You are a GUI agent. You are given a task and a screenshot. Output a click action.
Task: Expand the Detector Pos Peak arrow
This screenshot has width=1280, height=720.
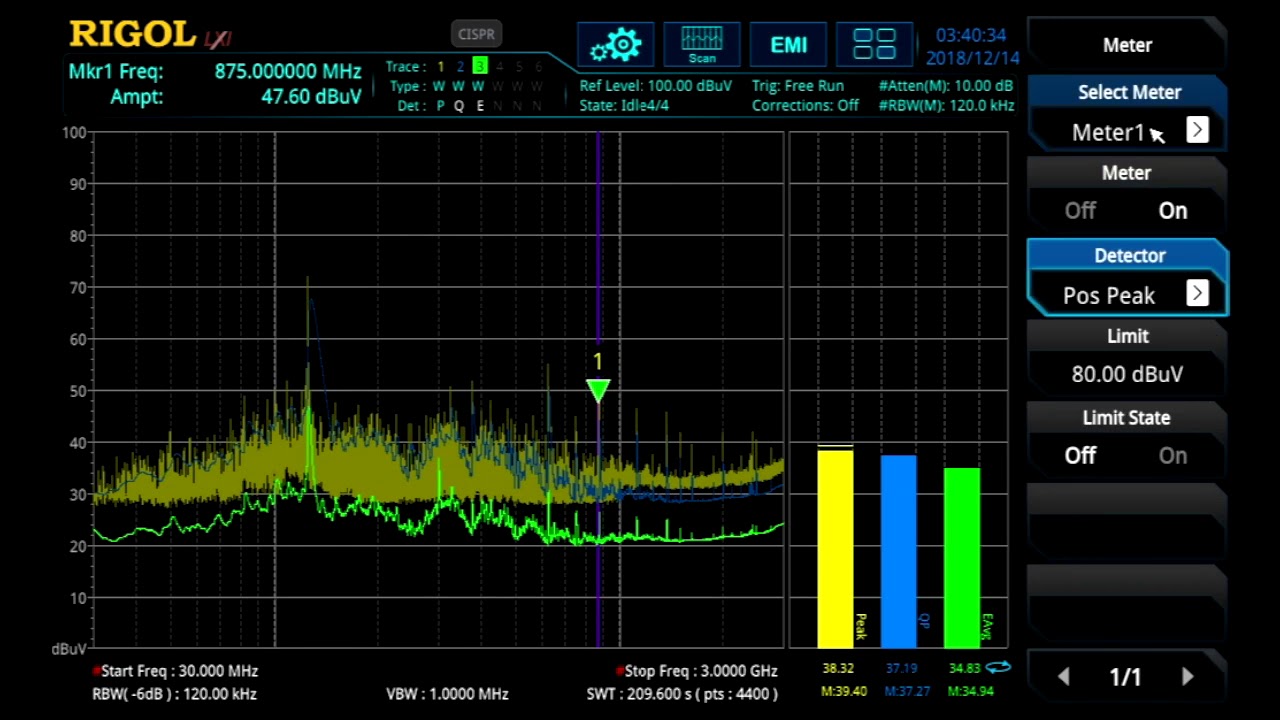[1197, 293]
